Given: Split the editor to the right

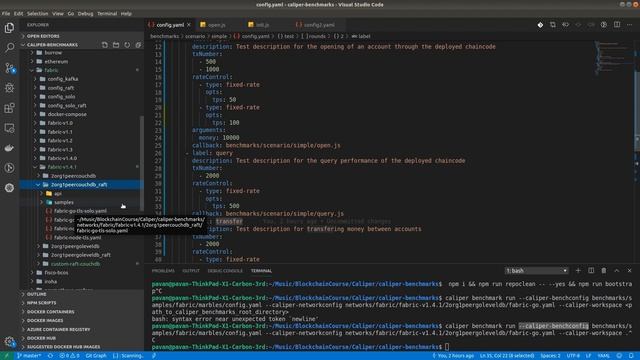Looking at the screenshot, I should pyautogui.click(x=617, y=25).
